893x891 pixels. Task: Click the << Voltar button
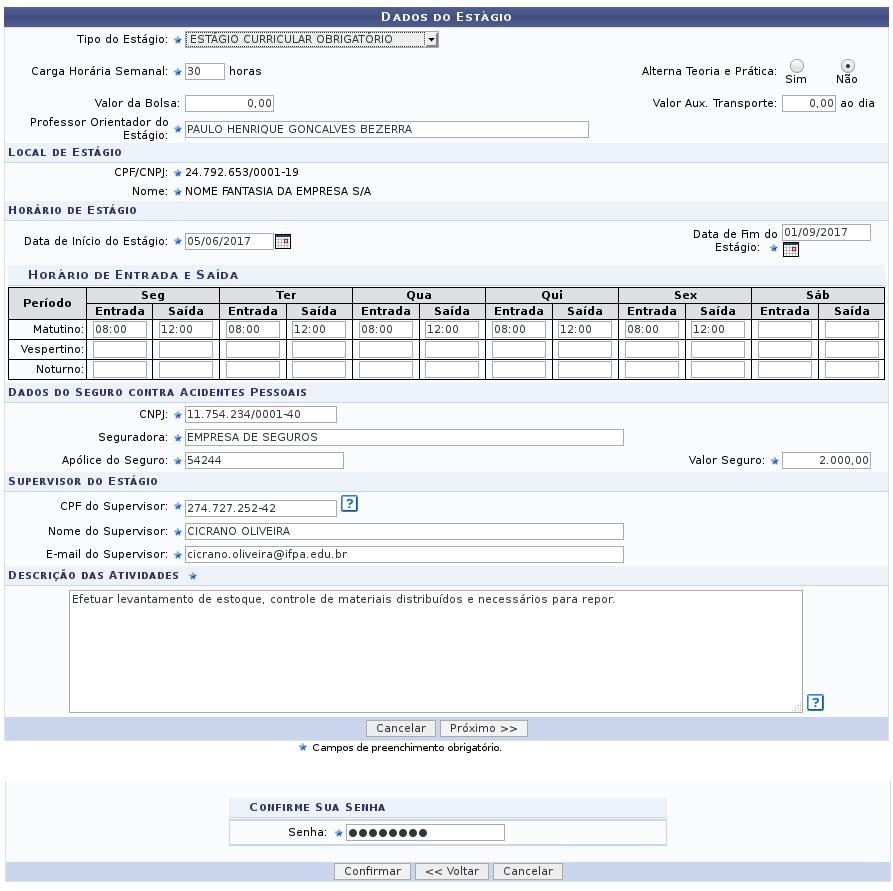(452, 872)
